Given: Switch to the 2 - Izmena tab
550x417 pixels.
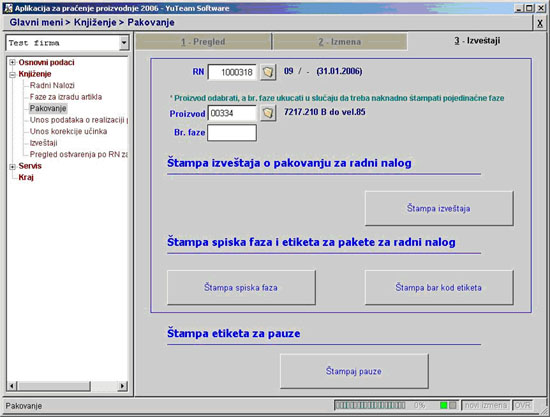Looking at the screenshot, I should pyautogui.click(x=340, y=42).
